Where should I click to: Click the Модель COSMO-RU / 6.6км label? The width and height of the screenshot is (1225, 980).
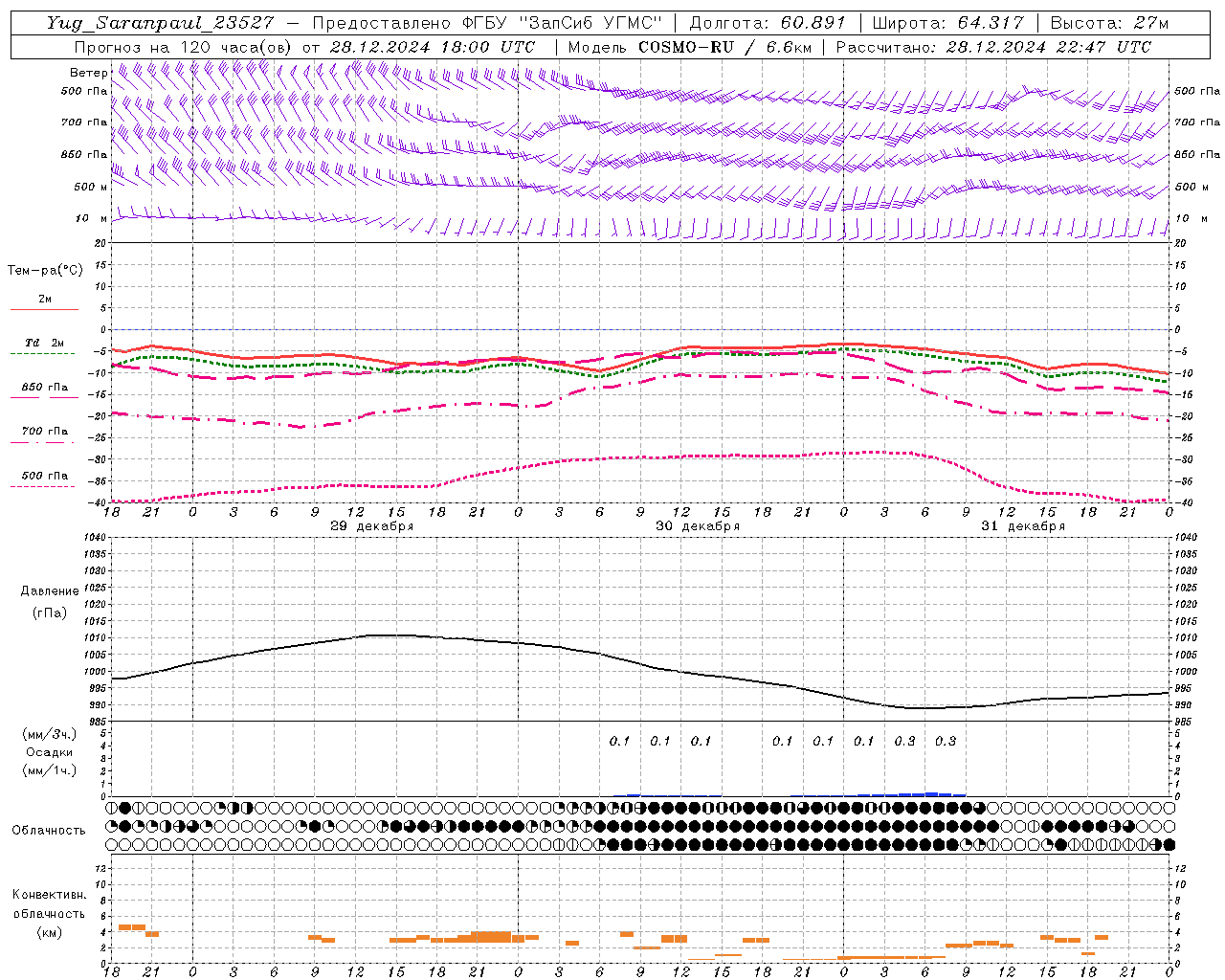pyautogui.click(x=689, y=47)
